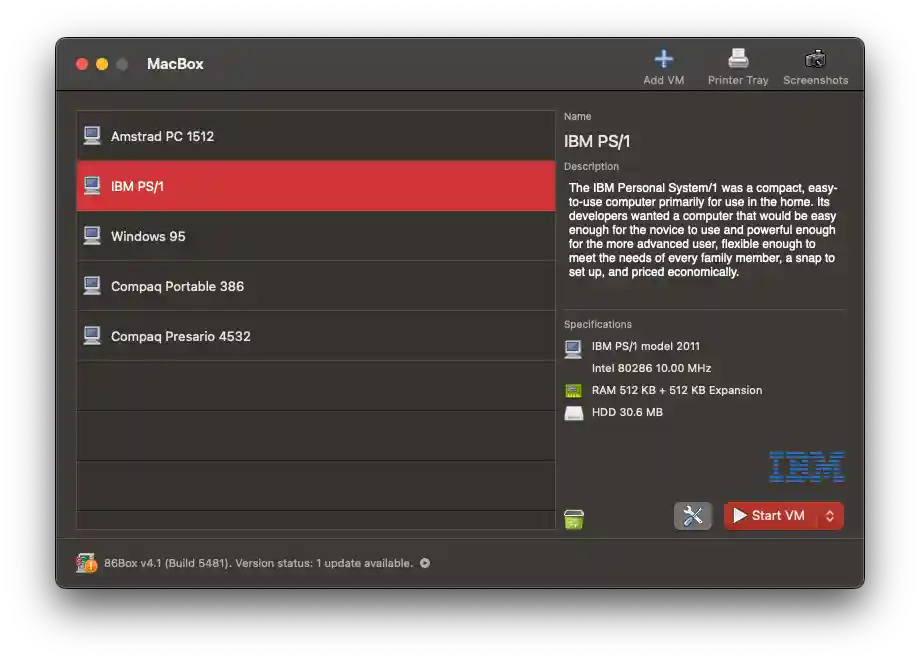Click the IBM PS/1 name field

tap(597, 141)
